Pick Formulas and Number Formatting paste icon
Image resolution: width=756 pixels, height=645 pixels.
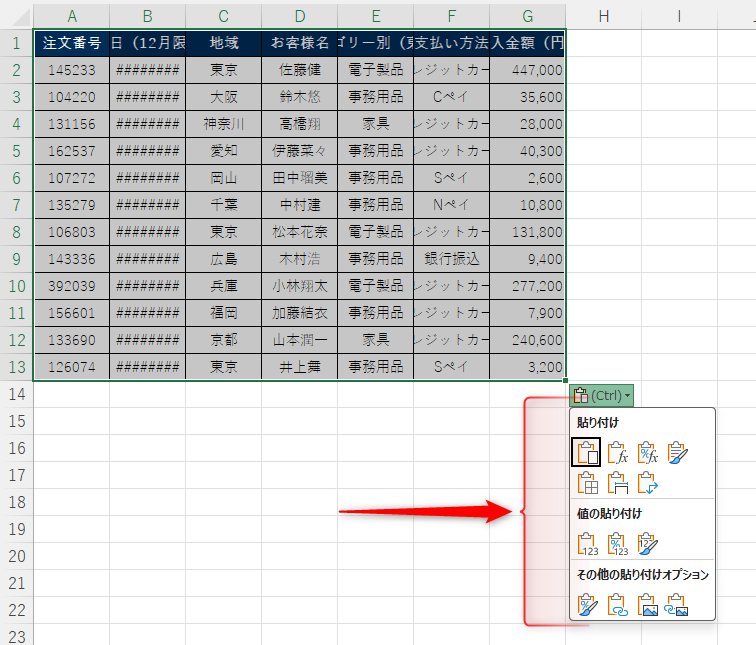pos(647,452)
